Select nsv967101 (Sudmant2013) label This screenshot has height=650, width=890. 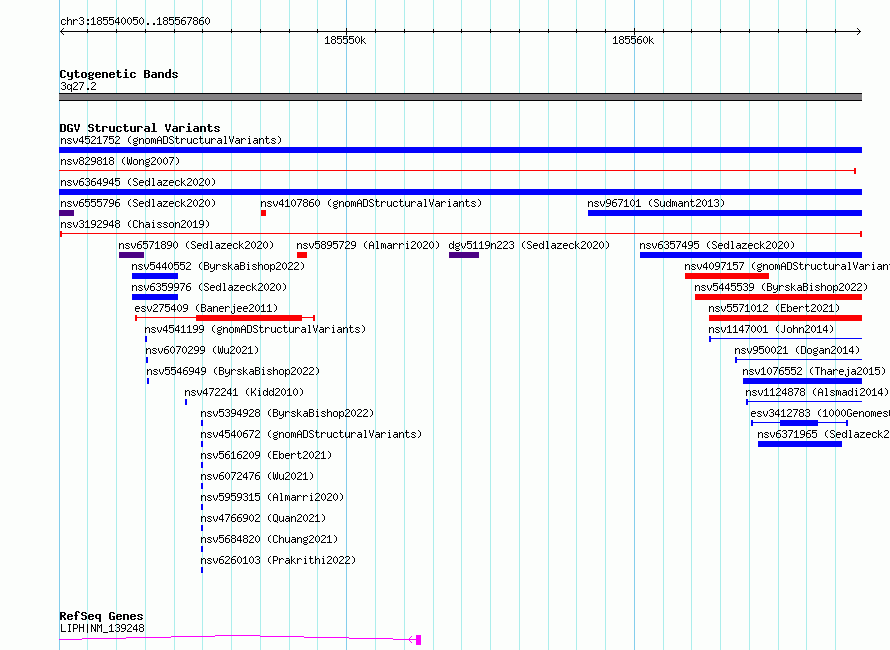(x=656, y=203)
